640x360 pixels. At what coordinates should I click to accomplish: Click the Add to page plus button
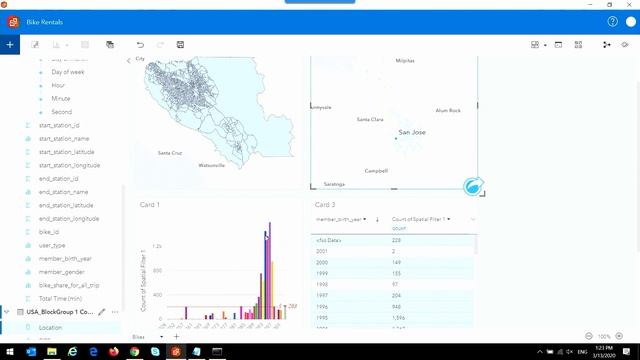pos(10,44)
